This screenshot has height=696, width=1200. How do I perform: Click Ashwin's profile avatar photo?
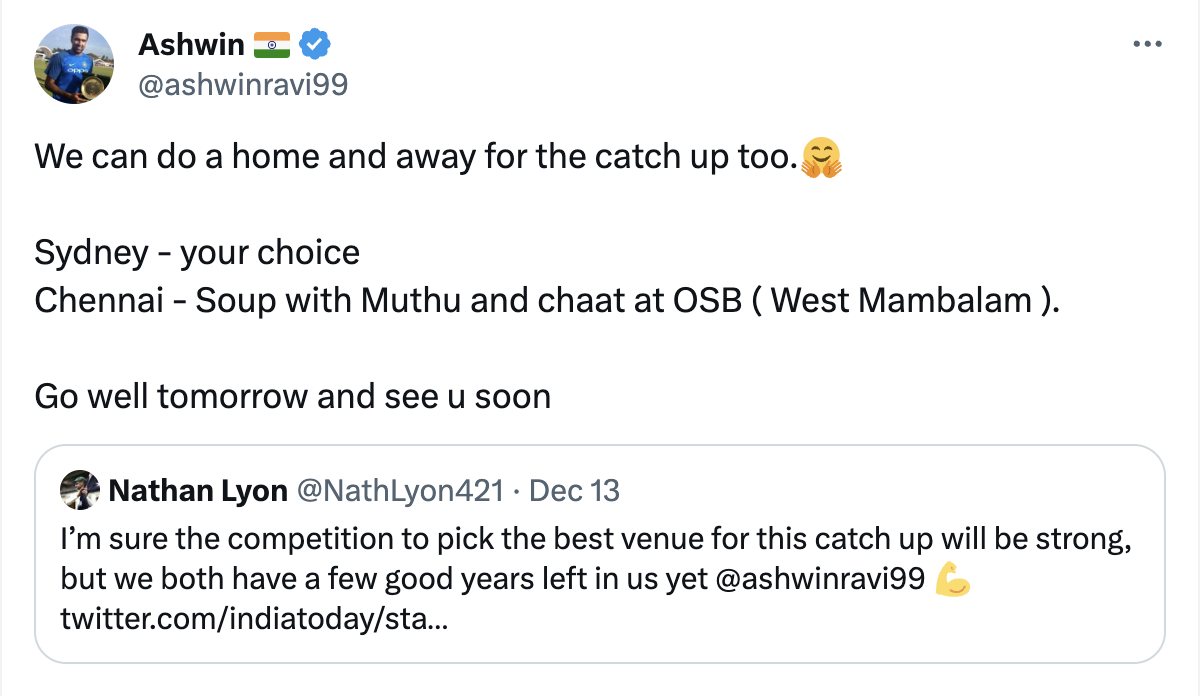coord(70,66)
